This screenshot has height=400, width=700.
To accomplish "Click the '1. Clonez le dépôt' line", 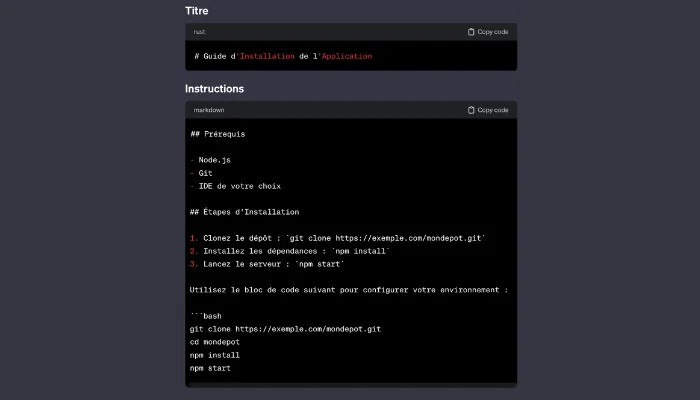I will click(x=337, y=238).
